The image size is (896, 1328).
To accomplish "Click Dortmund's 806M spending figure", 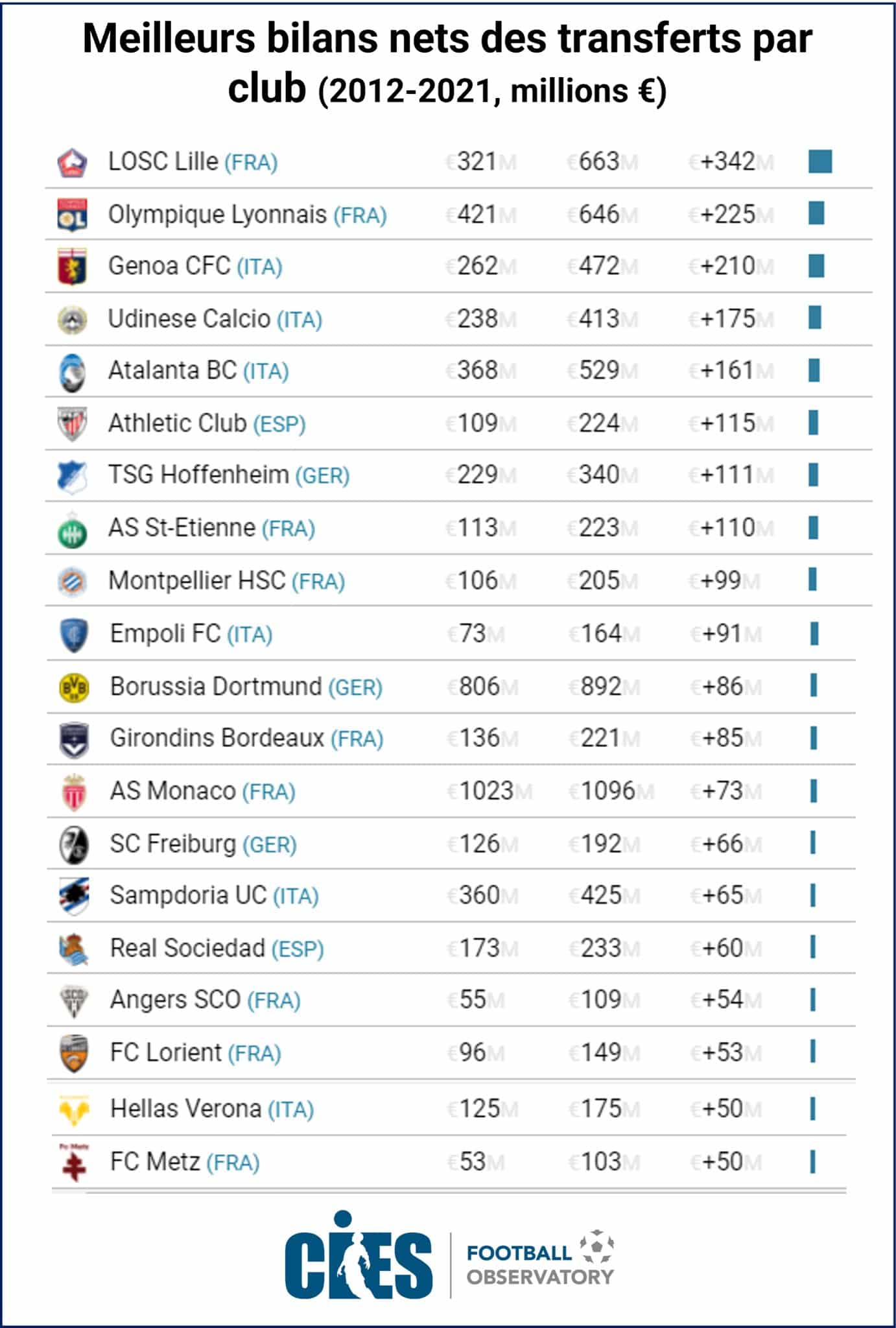I will click(480, 687).
